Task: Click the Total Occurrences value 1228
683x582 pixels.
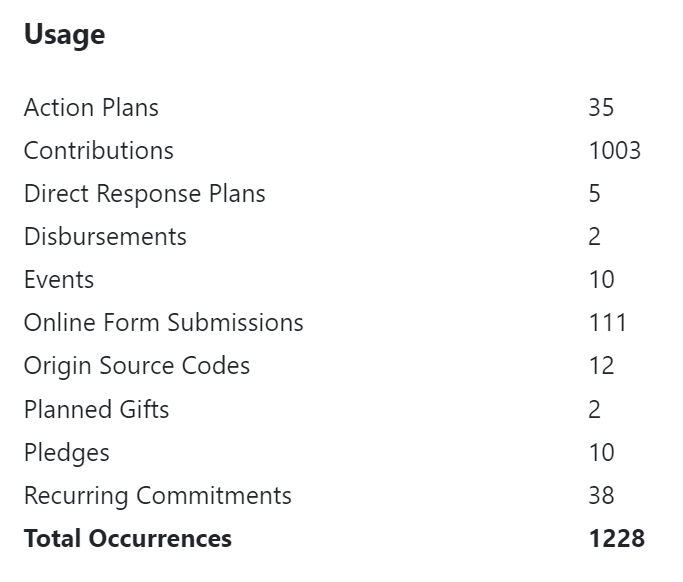Action: click(x=616, y=538)
